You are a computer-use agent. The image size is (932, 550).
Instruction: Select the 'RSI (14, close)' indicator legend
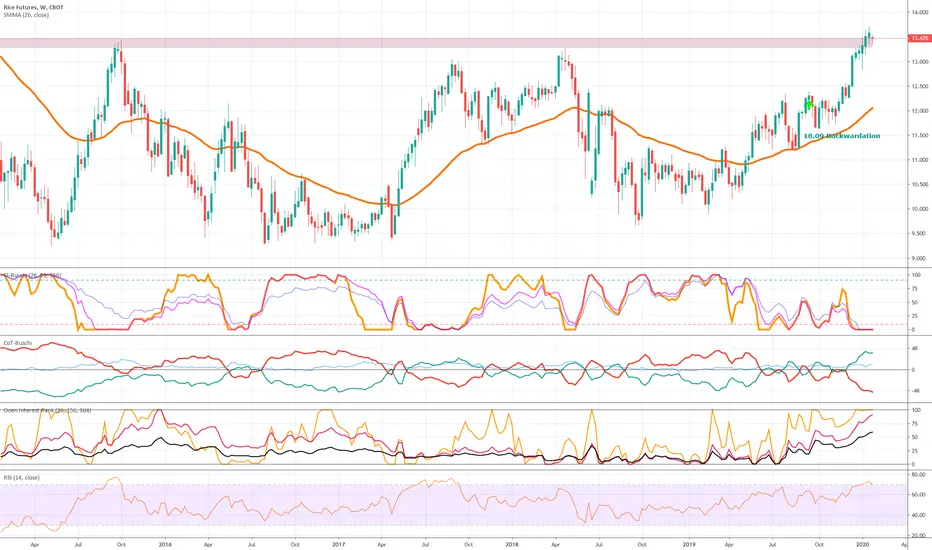click(x=22, y=477)
